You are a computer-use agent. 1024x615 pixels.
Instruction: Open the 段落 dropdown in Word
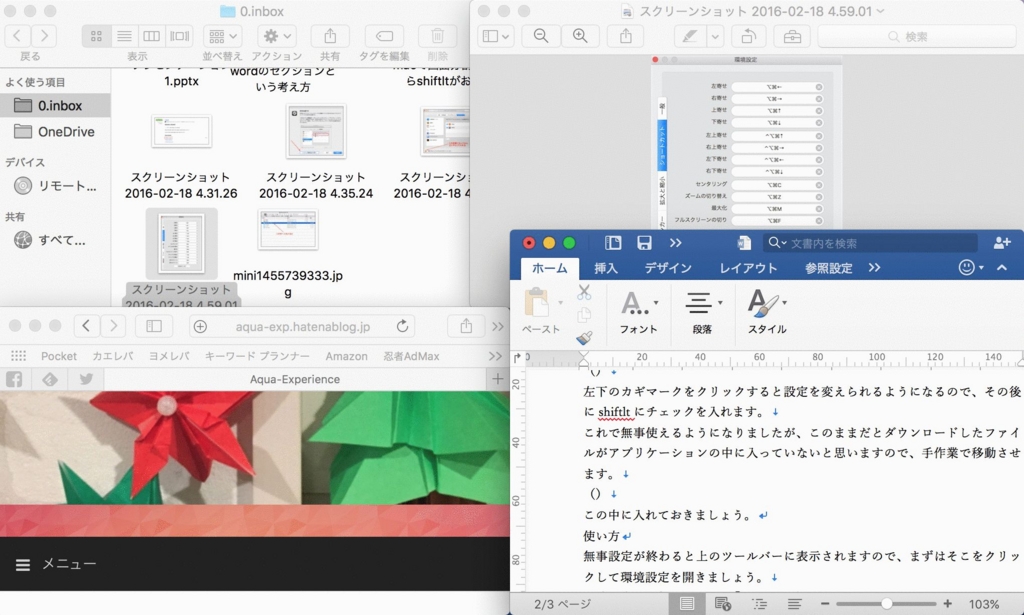click(x=703, y=312)
